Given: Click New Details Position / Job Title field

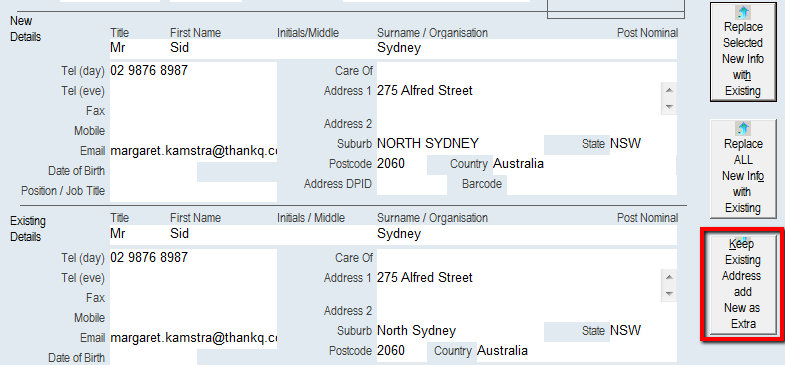Looking at the screenshot, I should 193,192.
